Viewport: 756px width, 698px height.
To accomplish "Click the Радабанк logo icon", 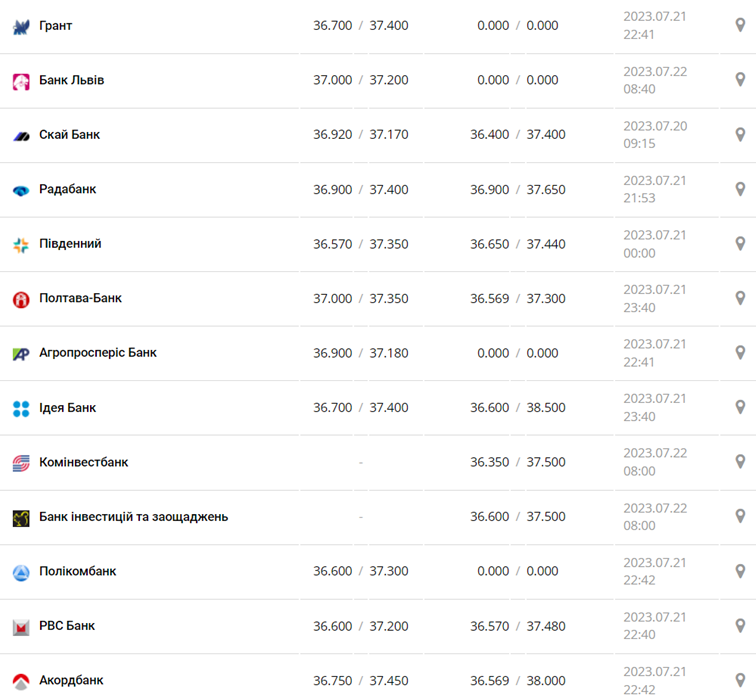I will tap(21, 190).
